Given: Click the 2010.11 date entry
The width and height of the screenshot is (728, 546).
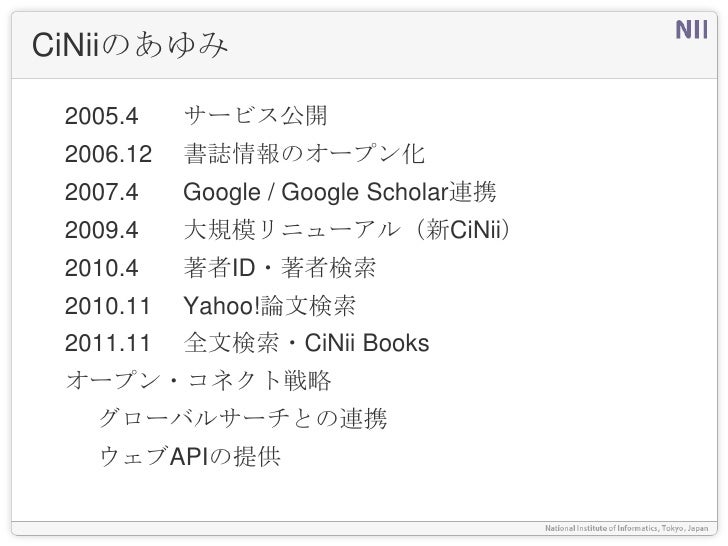Looking at the screenshot, I should pos(108,306).
